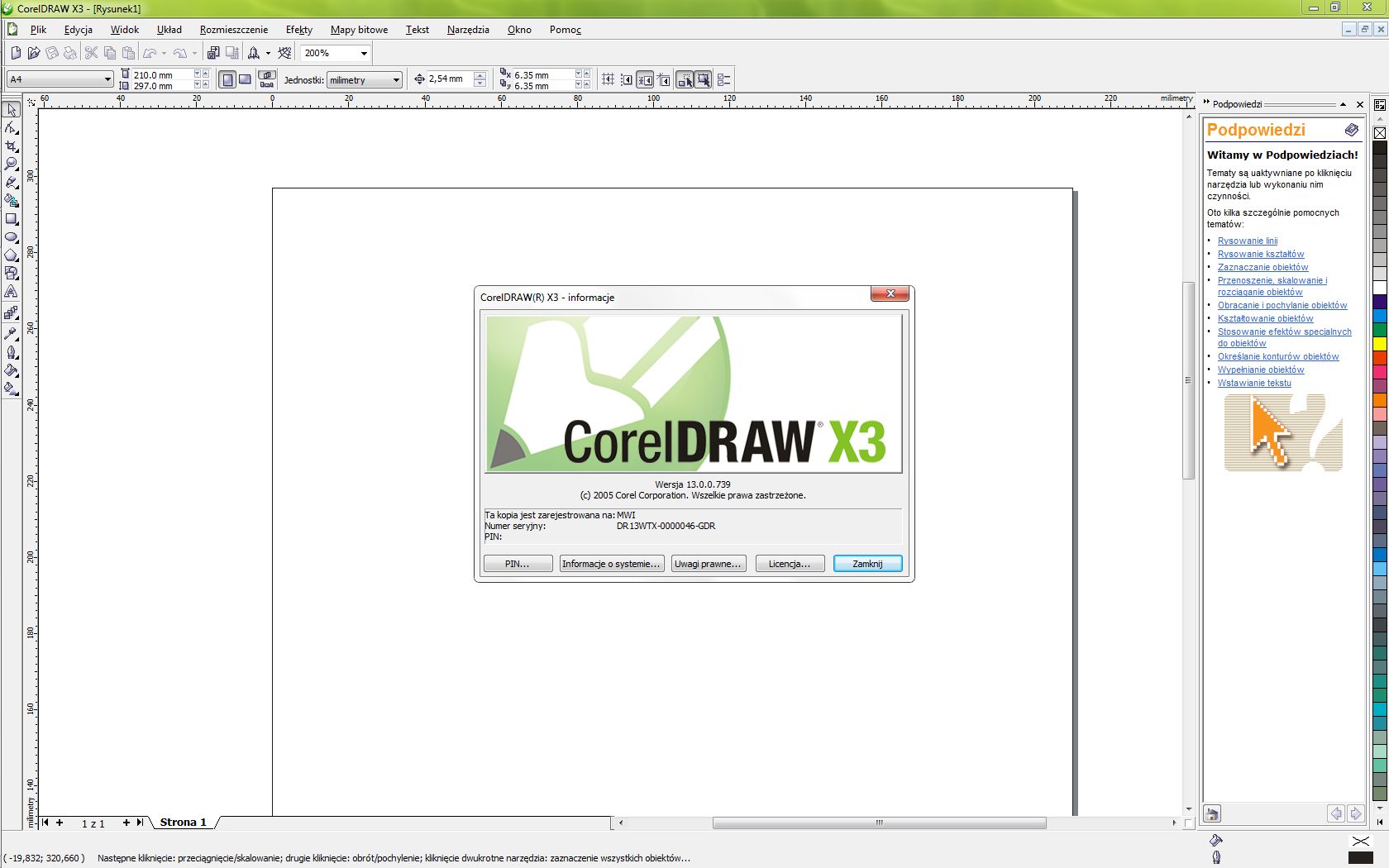
Task: Toggle Draw Complex Objects when moving
Action: click(x=685, y=79)
